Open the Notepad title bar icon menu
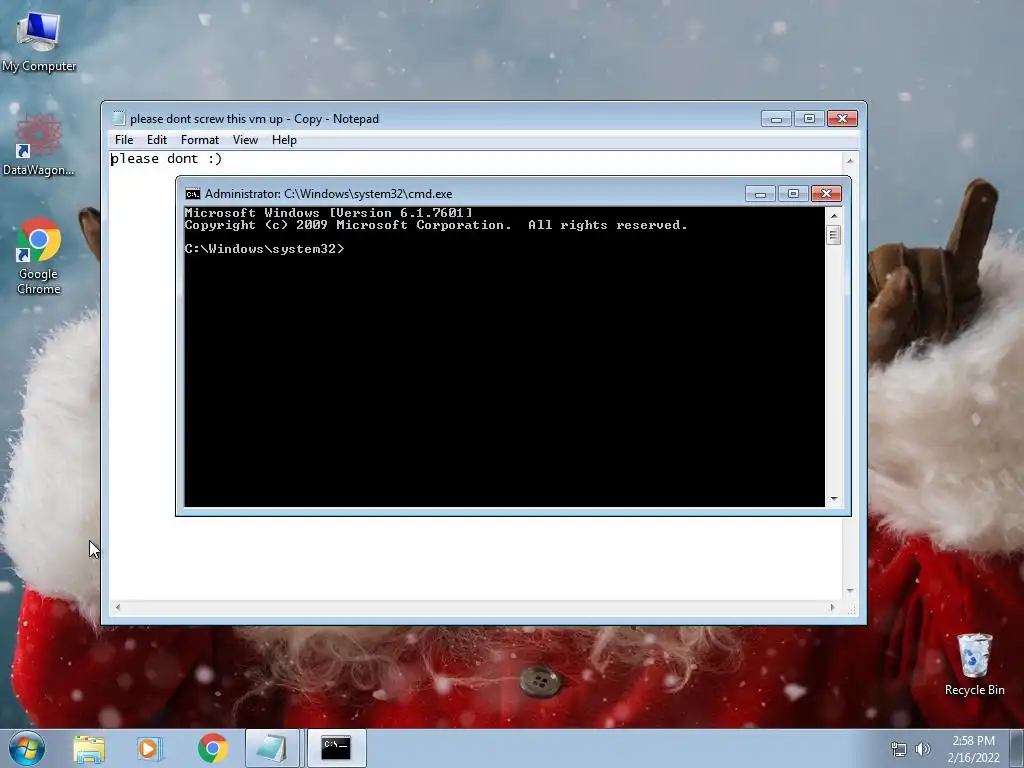The width and height of the screenshot is (1024, 768). (118, 118)
